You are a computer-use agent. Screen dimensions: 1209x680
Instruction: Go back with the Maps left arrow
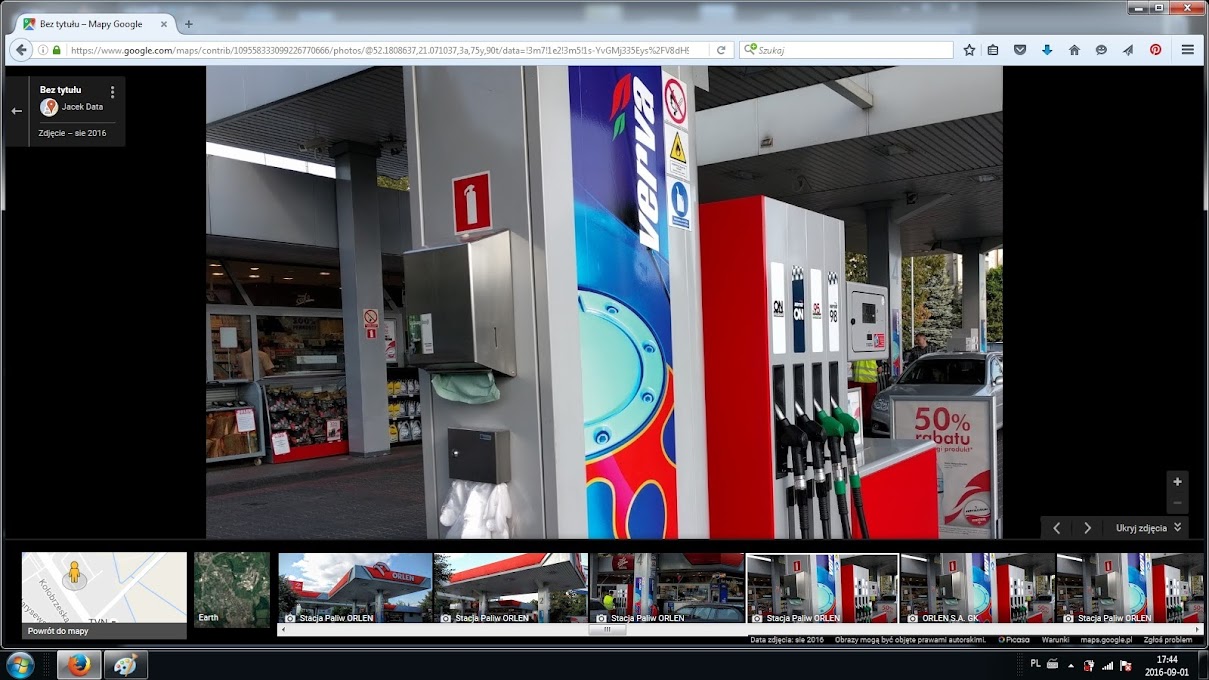point(16,111)
